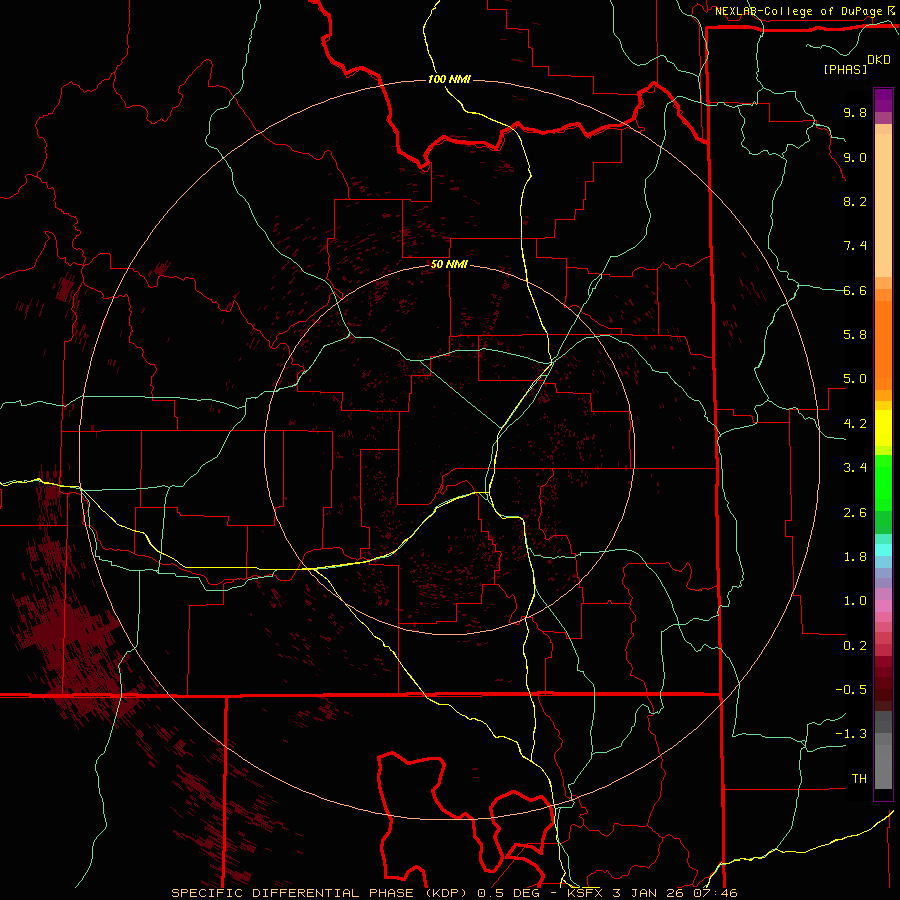Click the NEXLAB-College of DuPage label

coord(799,11)
